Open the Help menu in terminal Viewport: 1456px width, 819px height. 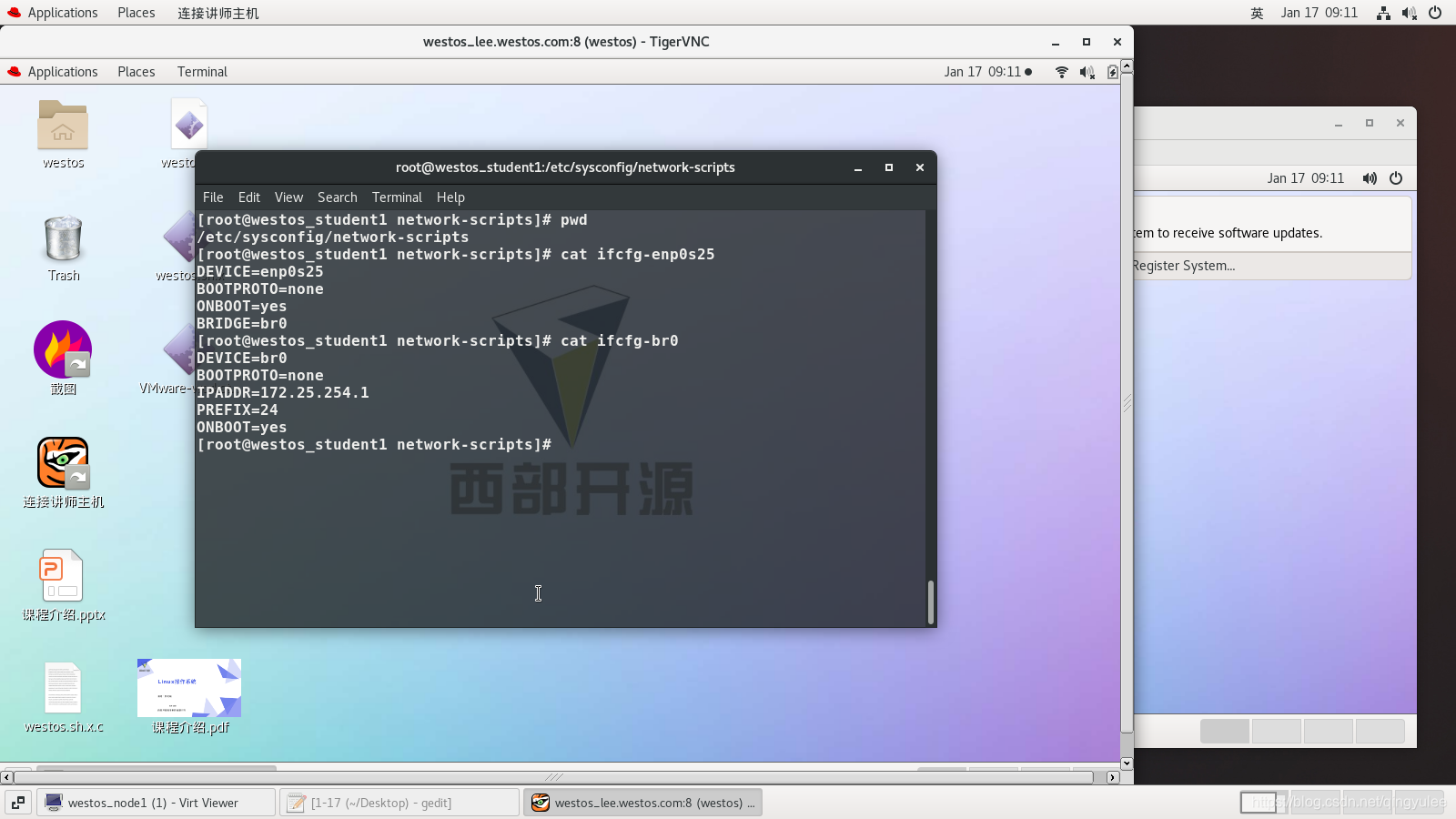(450, 197)
